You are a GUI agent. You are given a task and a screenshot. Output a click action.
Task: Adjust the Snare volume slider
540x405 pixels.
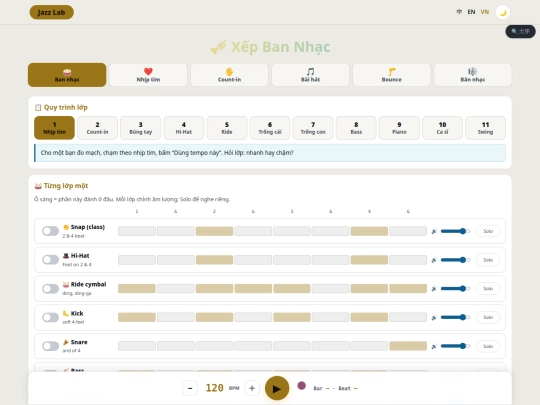pos(455,346)
